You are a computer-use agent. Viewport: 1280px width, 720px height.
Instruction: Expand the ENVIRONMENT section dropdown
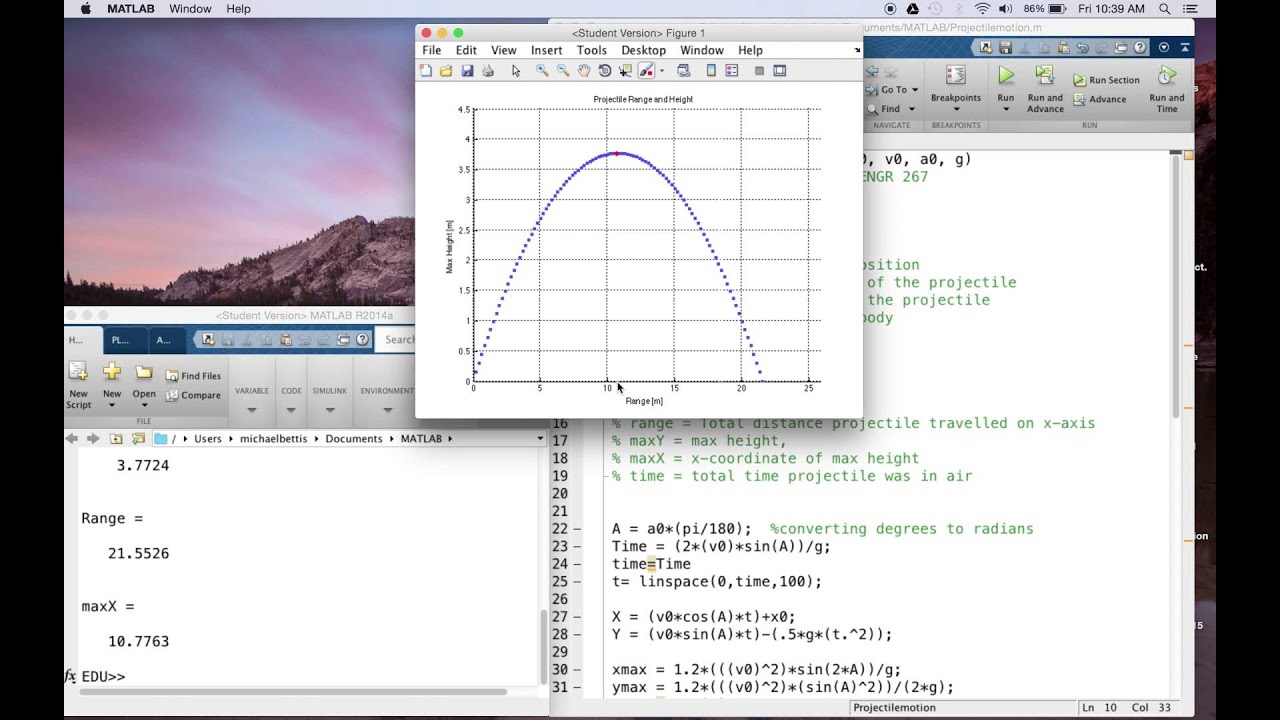coord(387,410)
